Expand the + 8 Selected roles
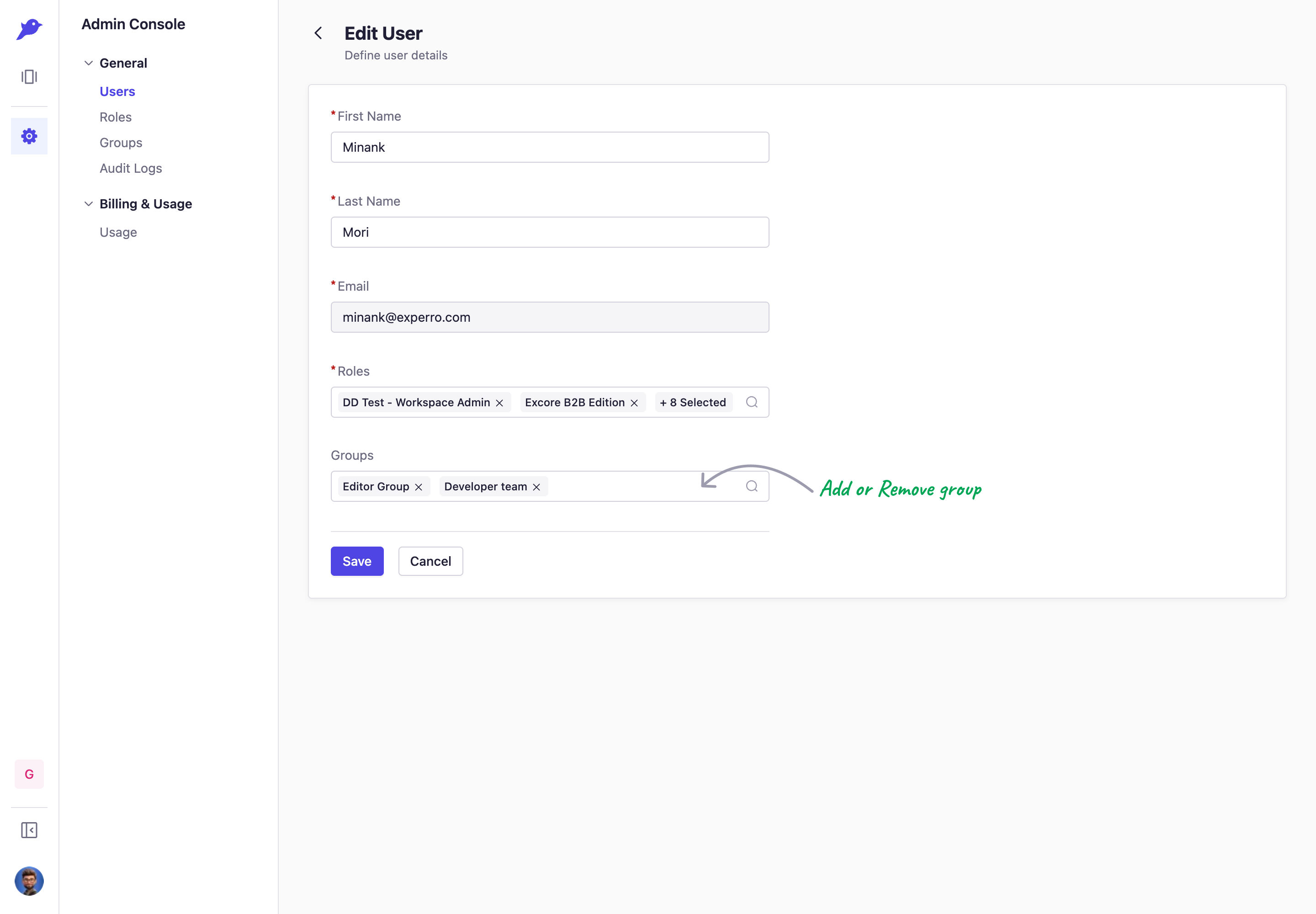The image size is (1316, 914). (x=693, y=403)
